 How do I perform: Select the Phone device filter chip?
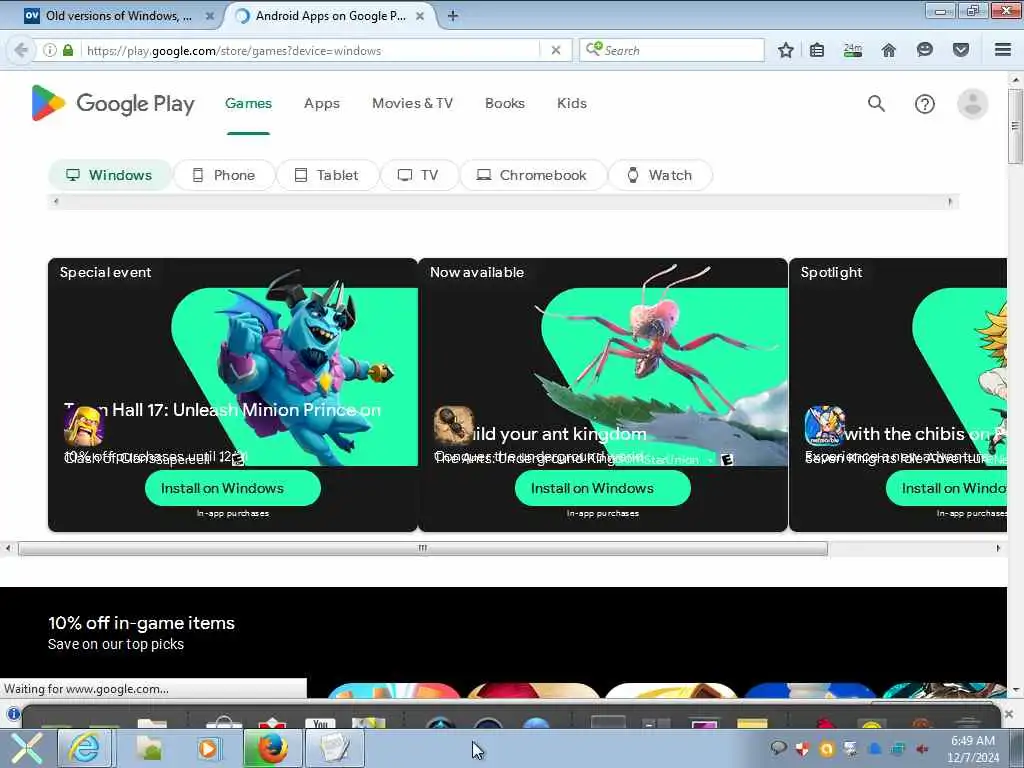click(224, 175)
